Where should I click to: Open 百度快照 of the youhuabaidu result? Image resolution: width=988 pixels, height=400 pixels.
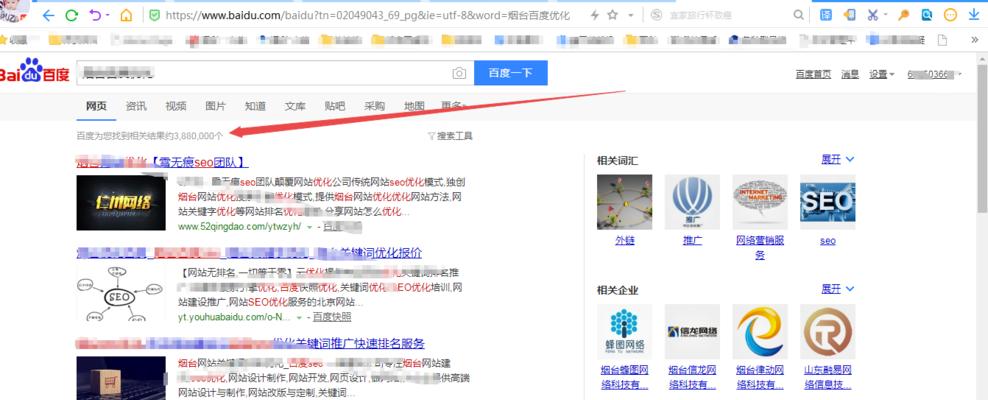pyautogui.click(x=332, y=317)
